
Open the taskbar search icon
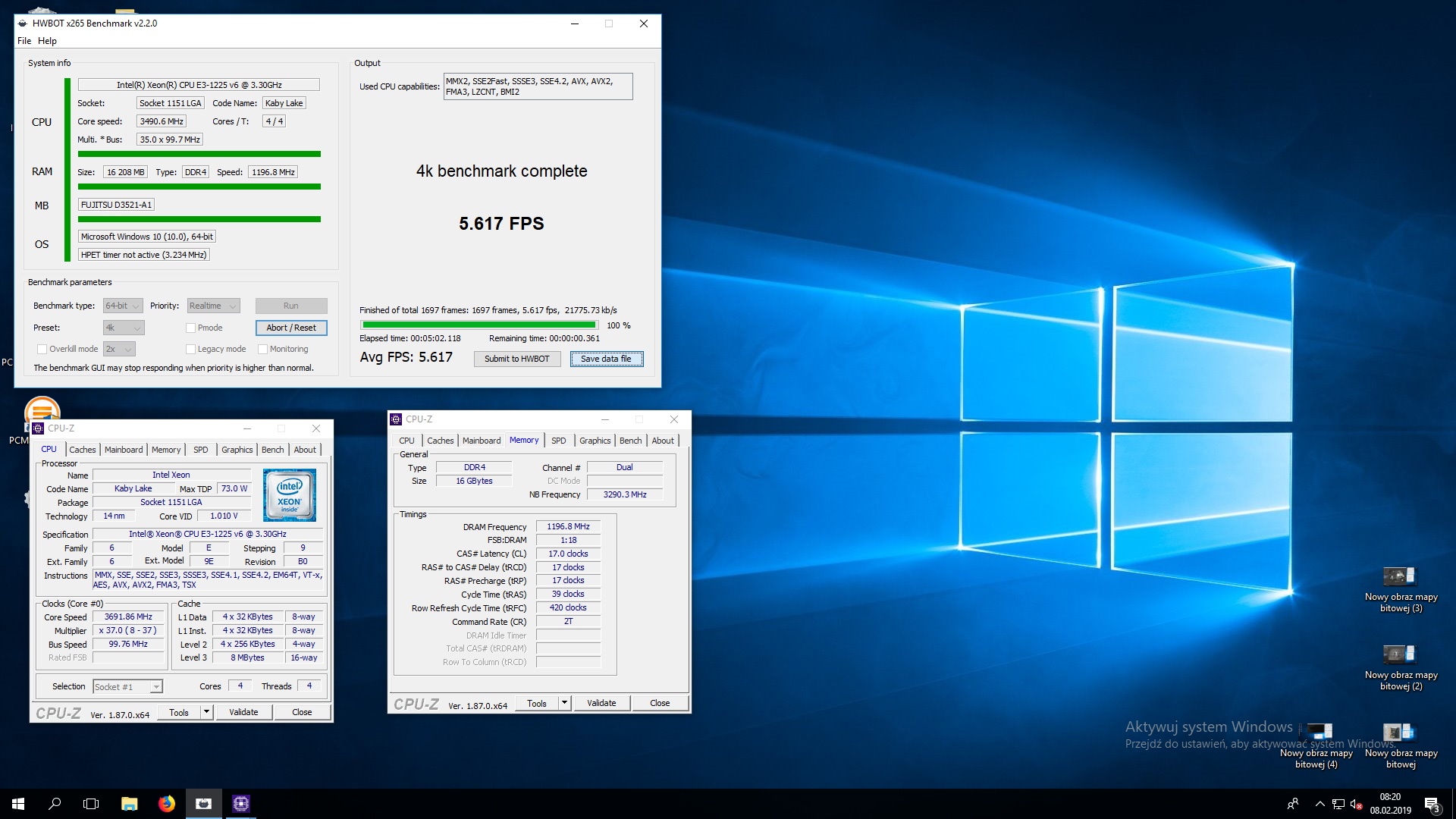55,804
